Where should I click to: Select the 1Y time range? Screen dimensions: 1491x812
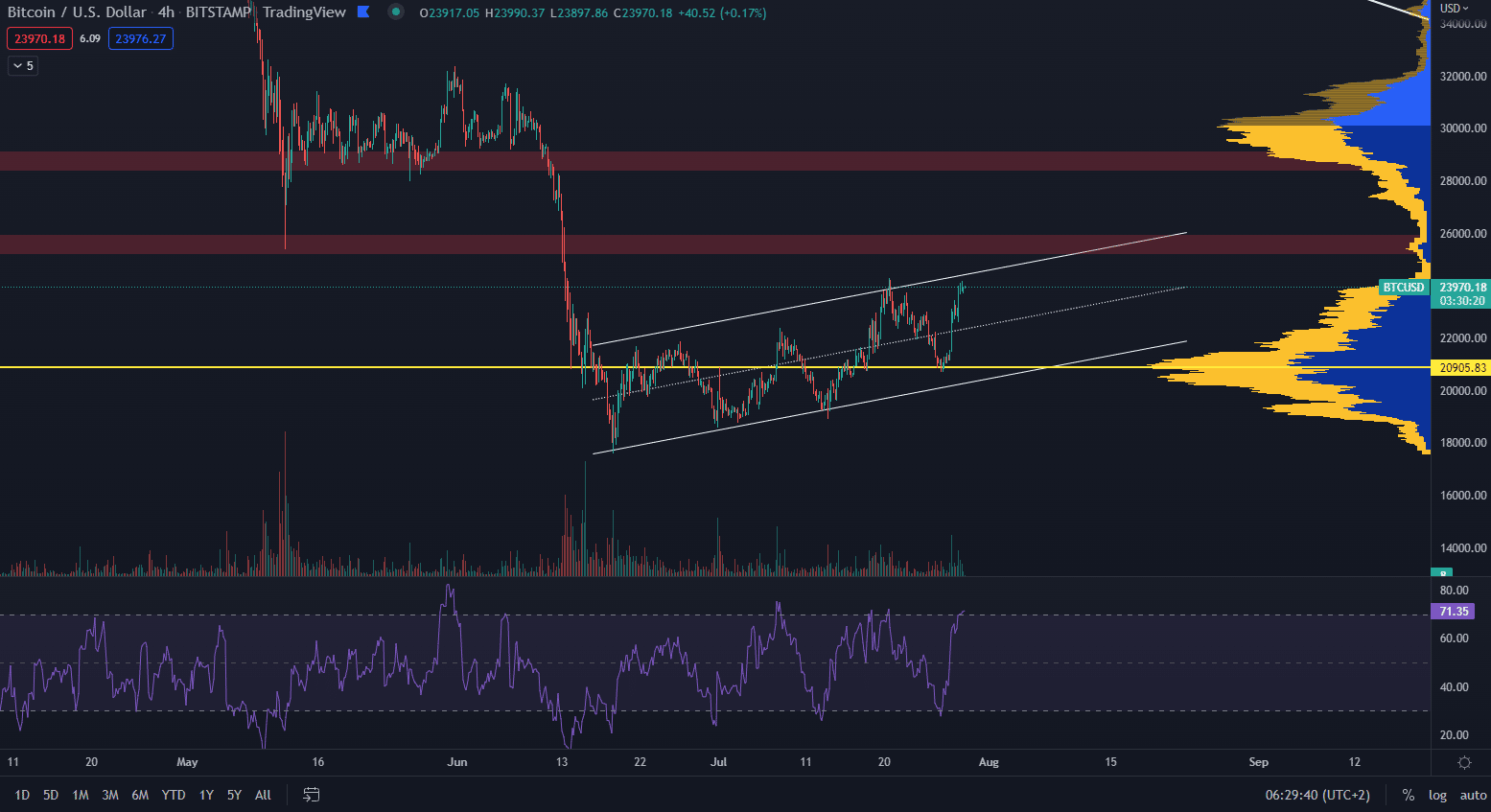tap(206, 795)
